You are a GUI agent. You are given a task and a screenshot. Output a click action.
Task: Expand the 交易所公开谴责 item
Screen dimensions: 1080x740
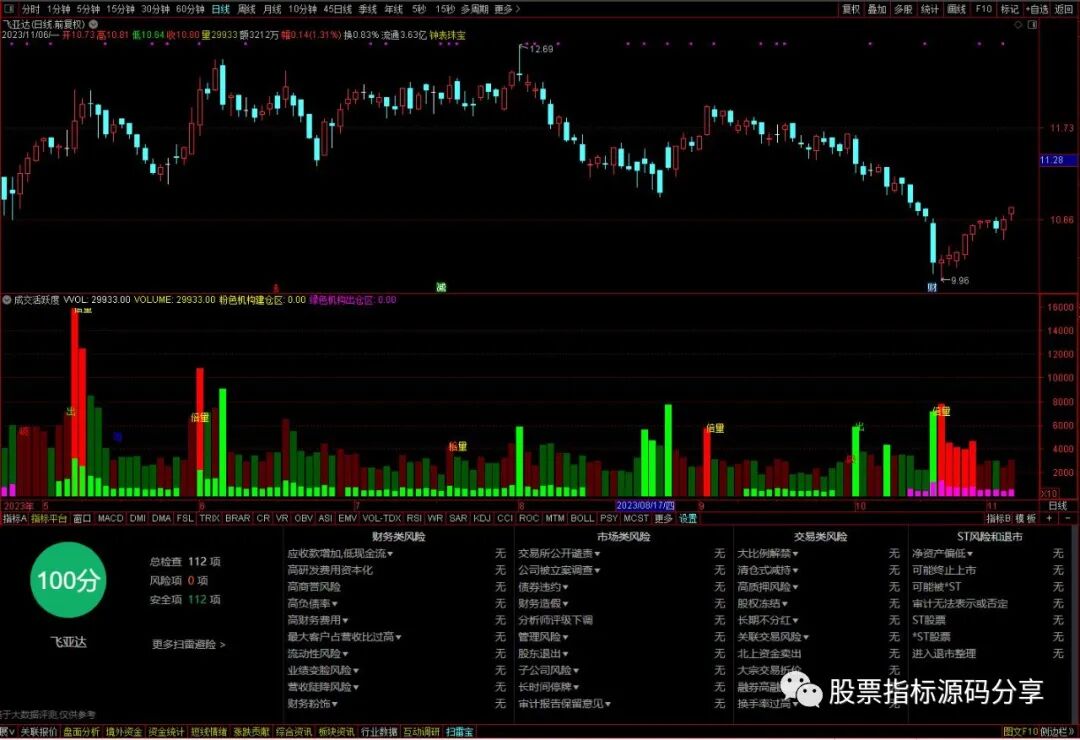click(x=559, y=553)
